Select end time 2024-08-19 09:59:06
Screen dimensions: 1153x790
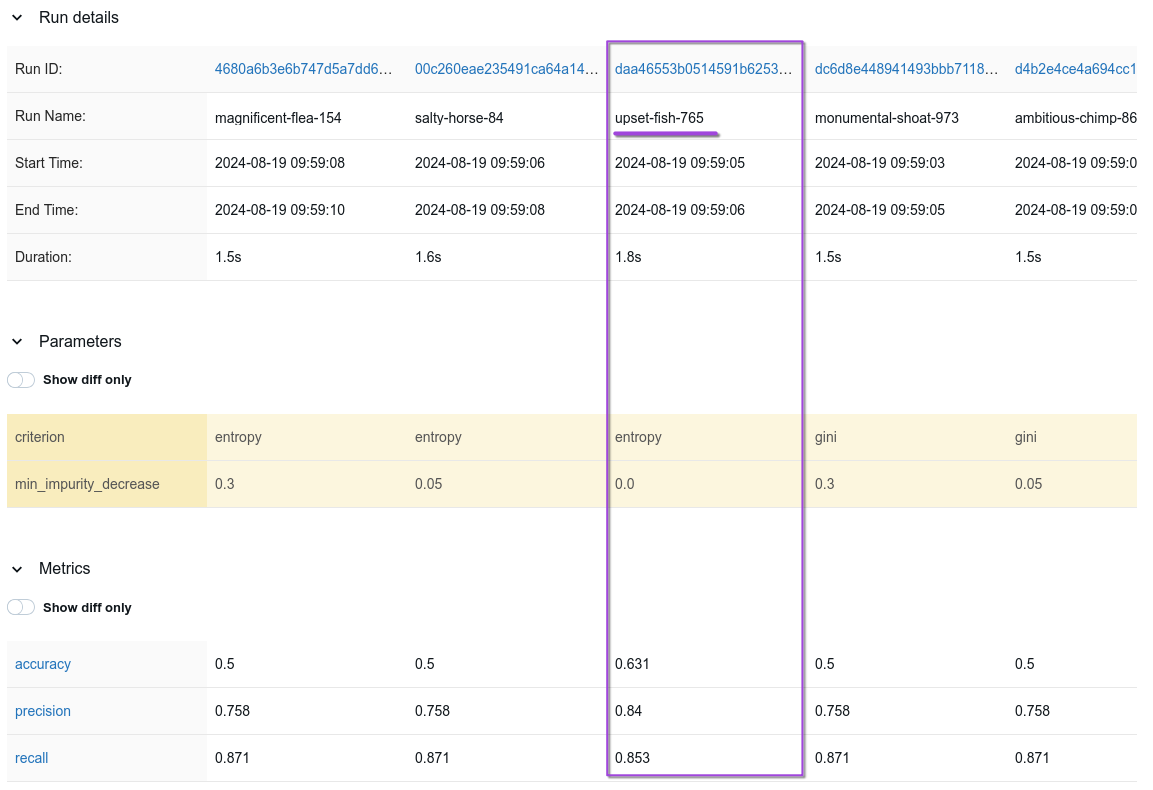click(679, 210)
